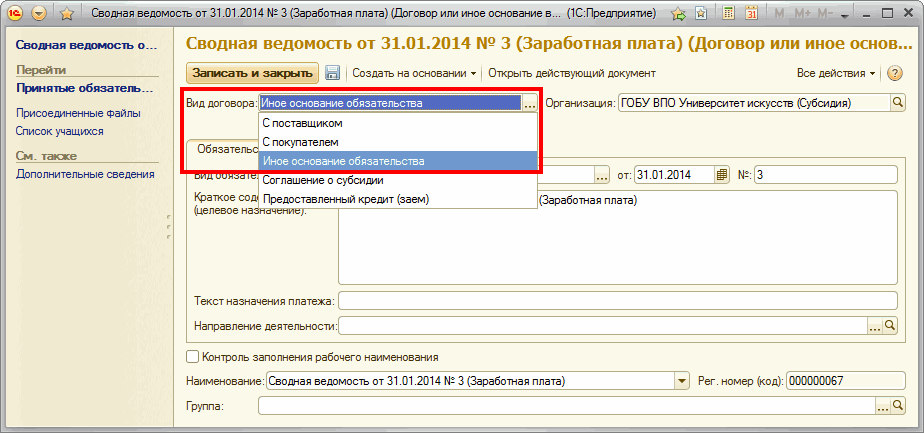Click the save diskette icon in toolbar
Image resolution: width=924 pixels, height=433 pixels.
click(332, 74)
